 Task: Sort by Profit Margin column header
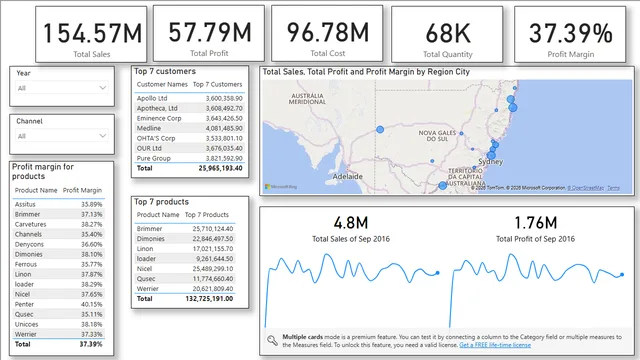82,190
